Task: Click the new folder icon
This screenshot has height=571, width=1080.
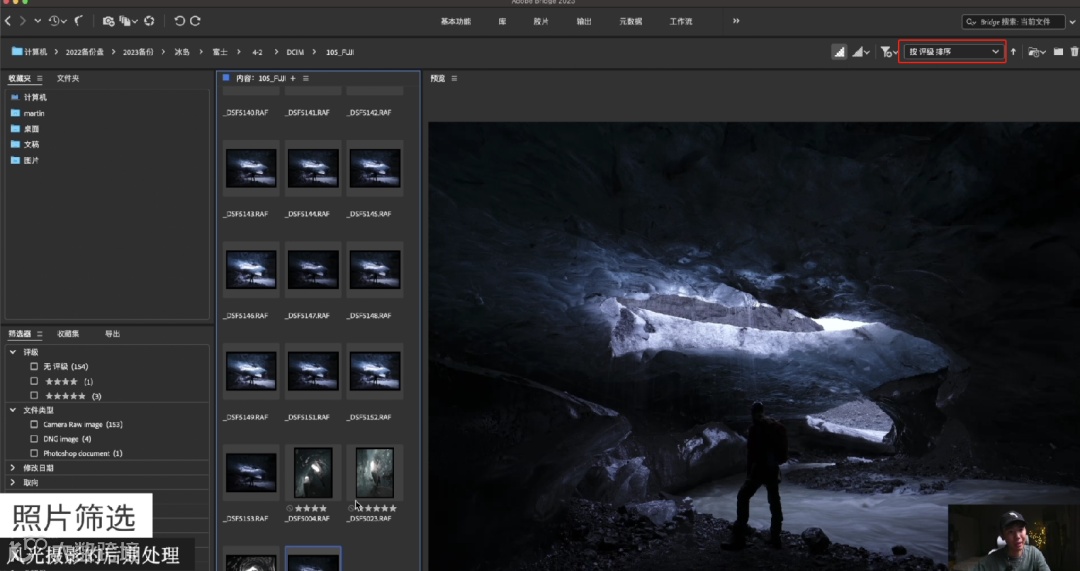Action: (x=1058, y=52)
